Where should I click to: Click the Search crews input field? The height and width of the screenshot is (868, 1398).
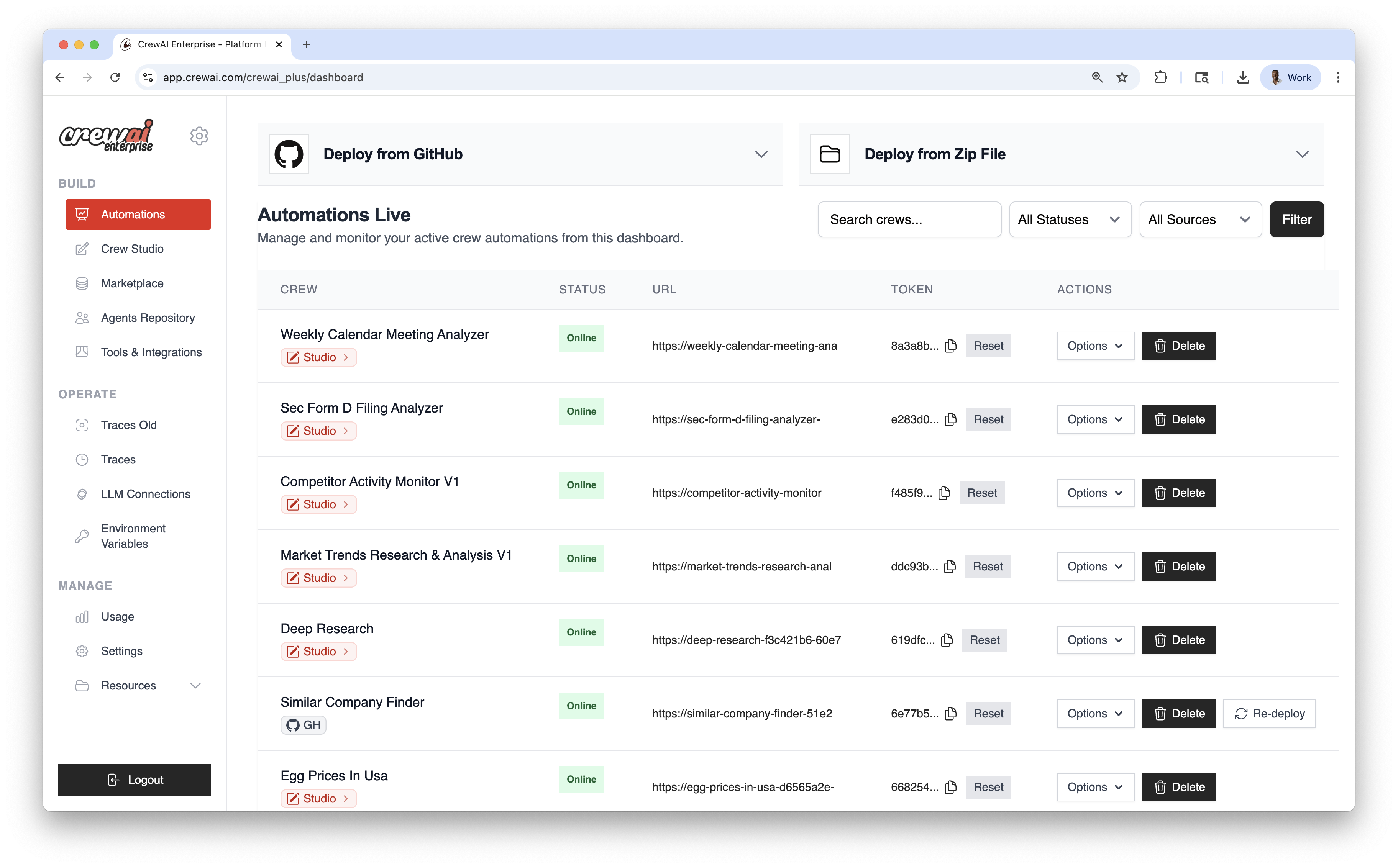coord(909,219)
